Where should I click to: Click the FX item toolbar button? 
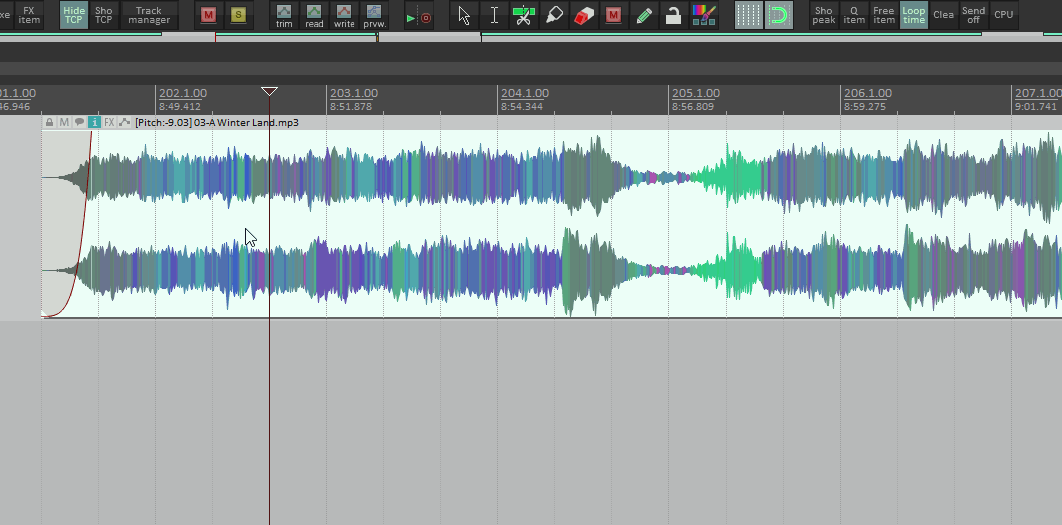pos(28,15)
